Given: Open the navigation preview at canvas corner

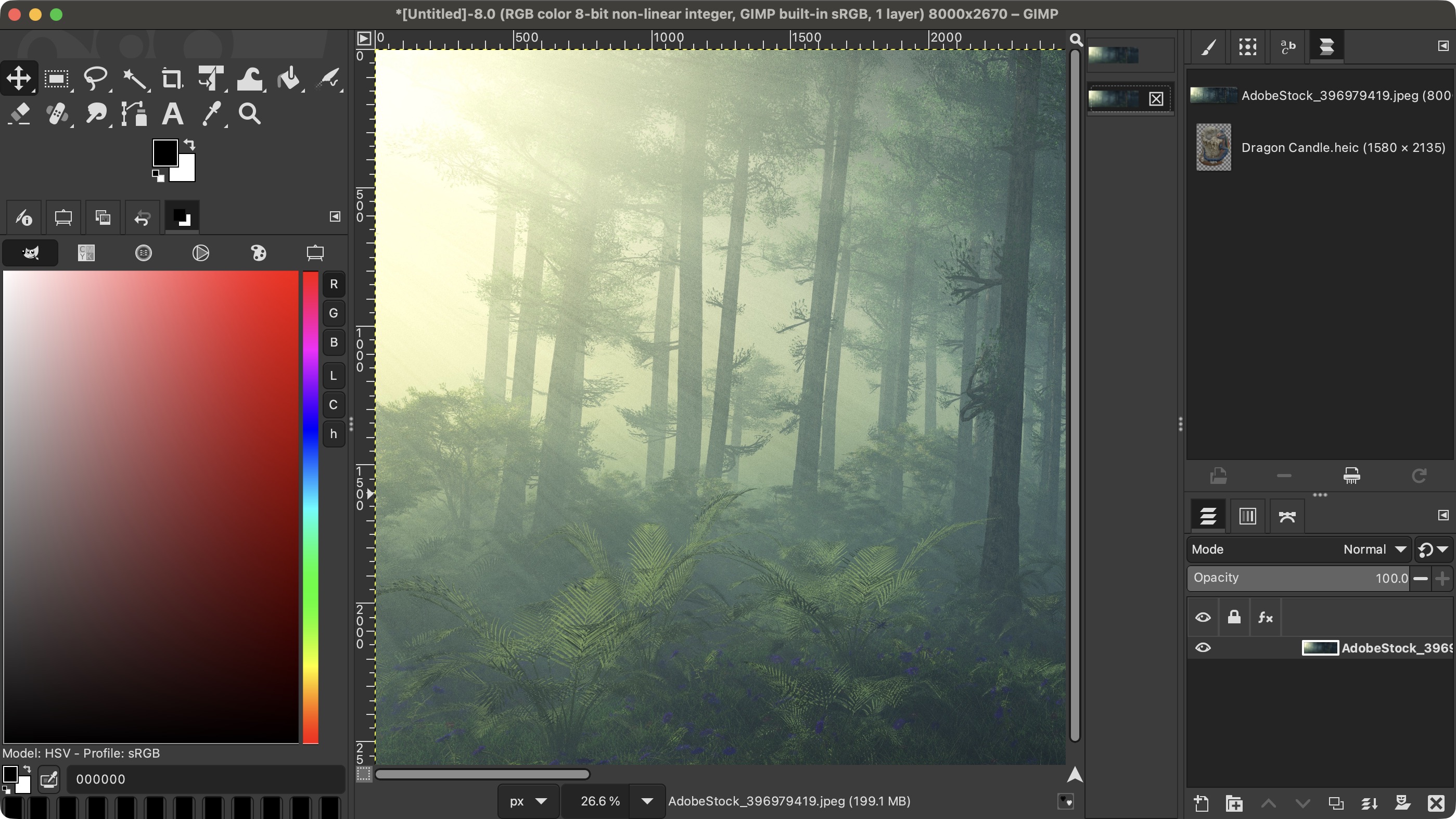Looking at the screenshot, I should (x=1075, y=774).
